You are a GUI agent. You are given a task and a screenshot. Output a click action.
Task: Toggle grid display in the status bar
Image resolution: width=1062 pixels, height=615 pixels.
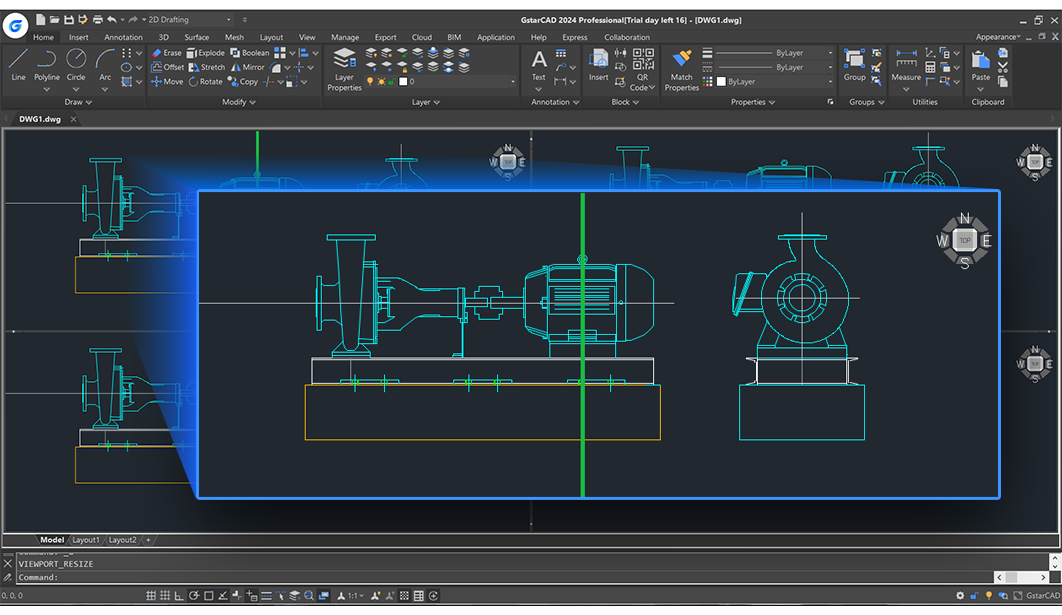165,594
